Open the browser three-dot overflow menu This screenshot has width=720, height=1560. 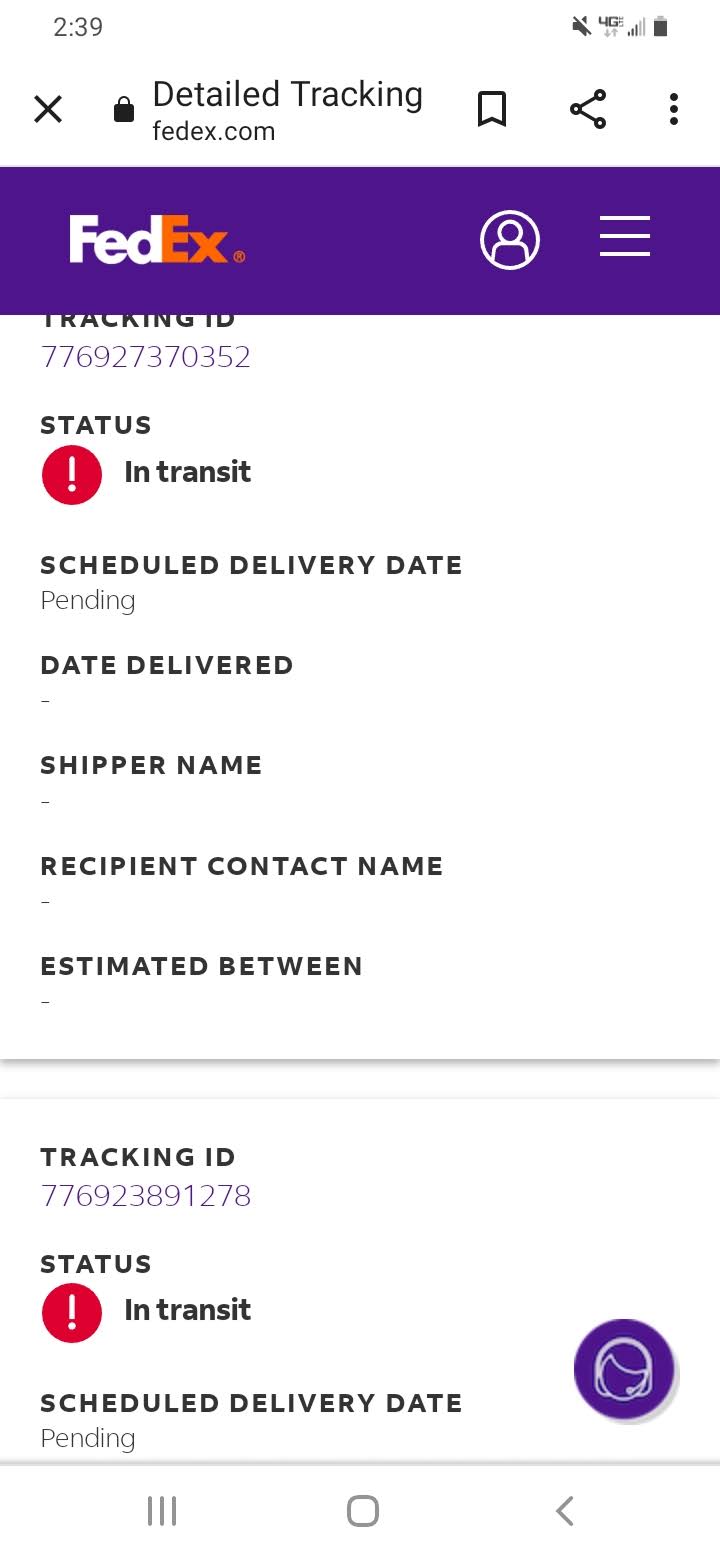click(673, 108)
